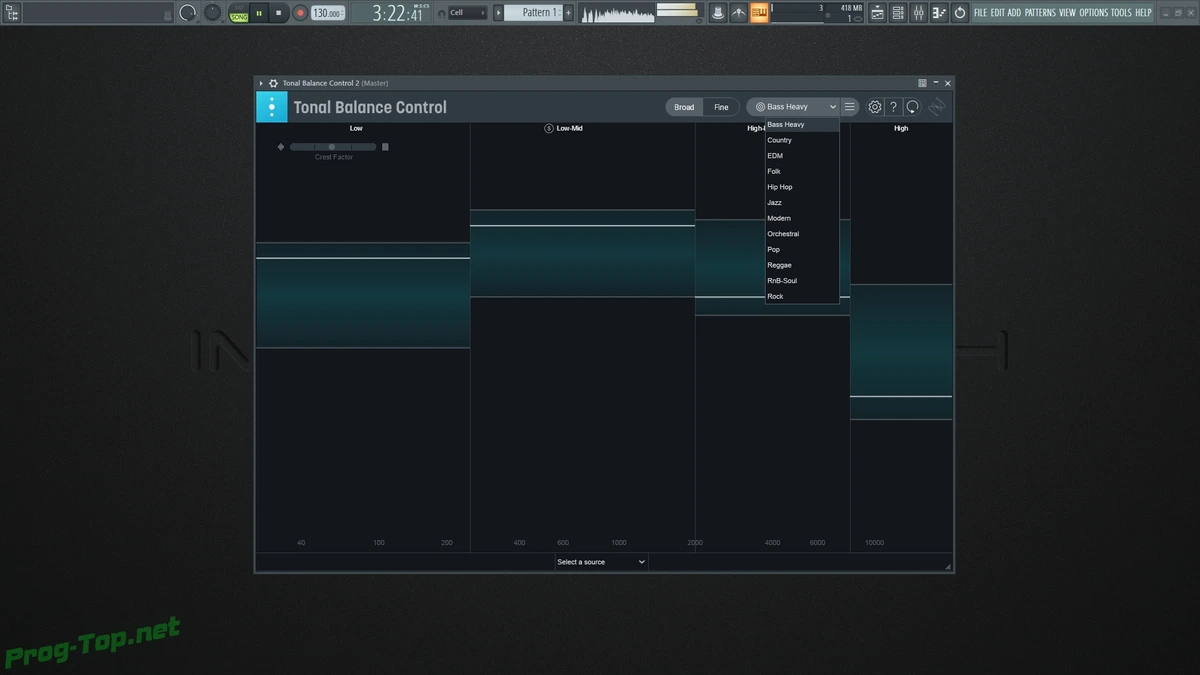1200x675 pixels.
Task: Open the FILE menu
Action: (980, 13)
